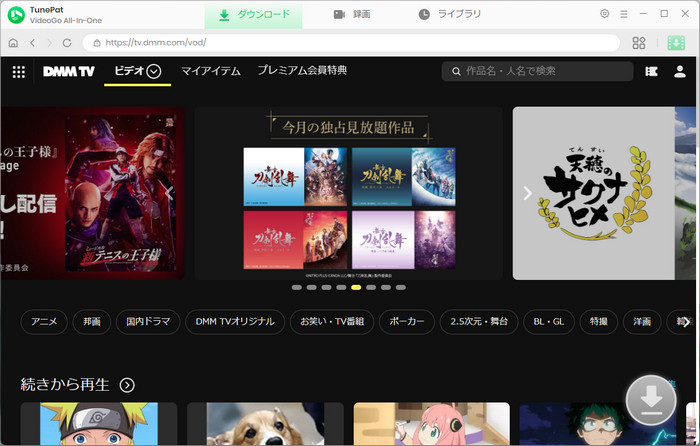This screenshot has height=446, width=700.
Task: Switch to the 録画 tab
Action: [x=352, y=14]
